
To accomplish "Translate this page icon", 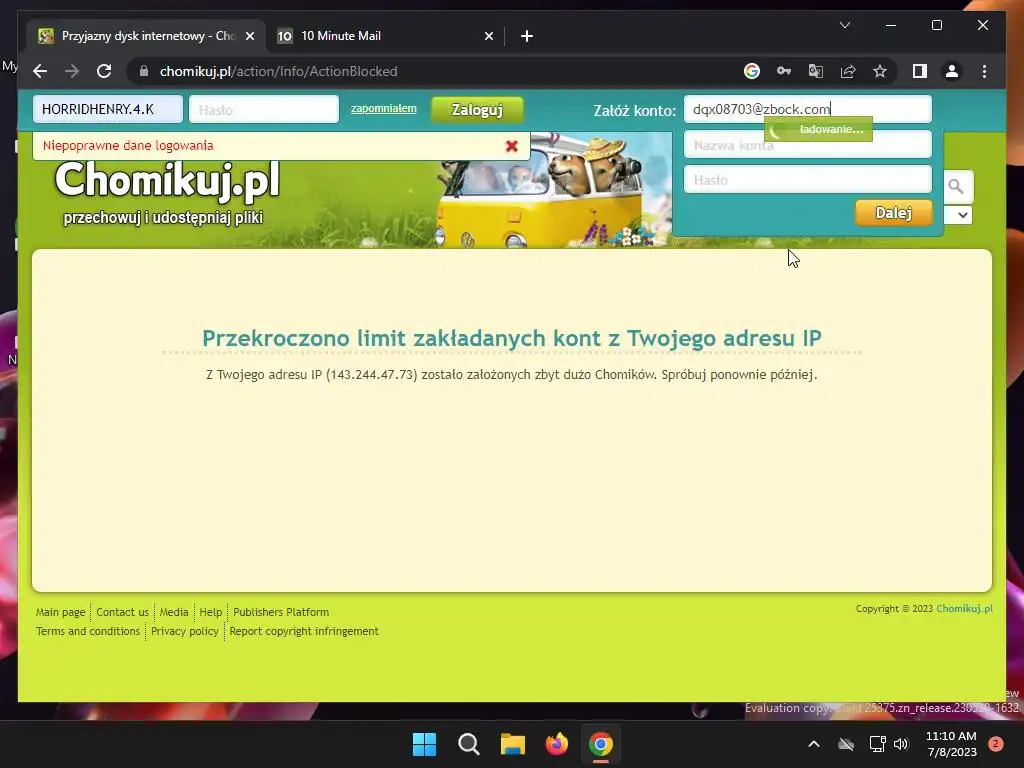I will (816, 71).
